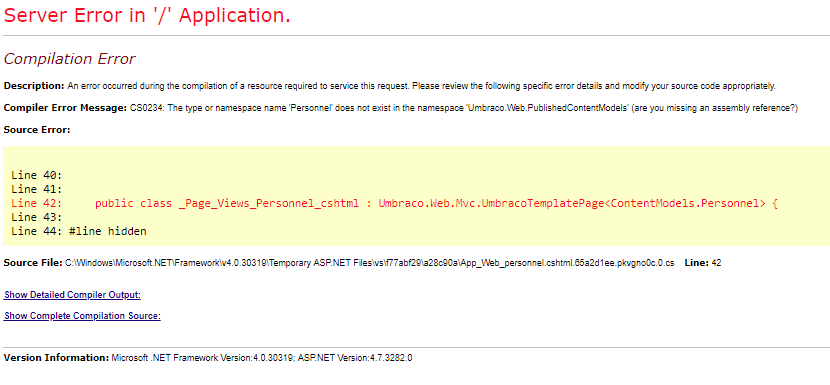Click the Source File path text

pyautogui.click(x=369, y=263)
